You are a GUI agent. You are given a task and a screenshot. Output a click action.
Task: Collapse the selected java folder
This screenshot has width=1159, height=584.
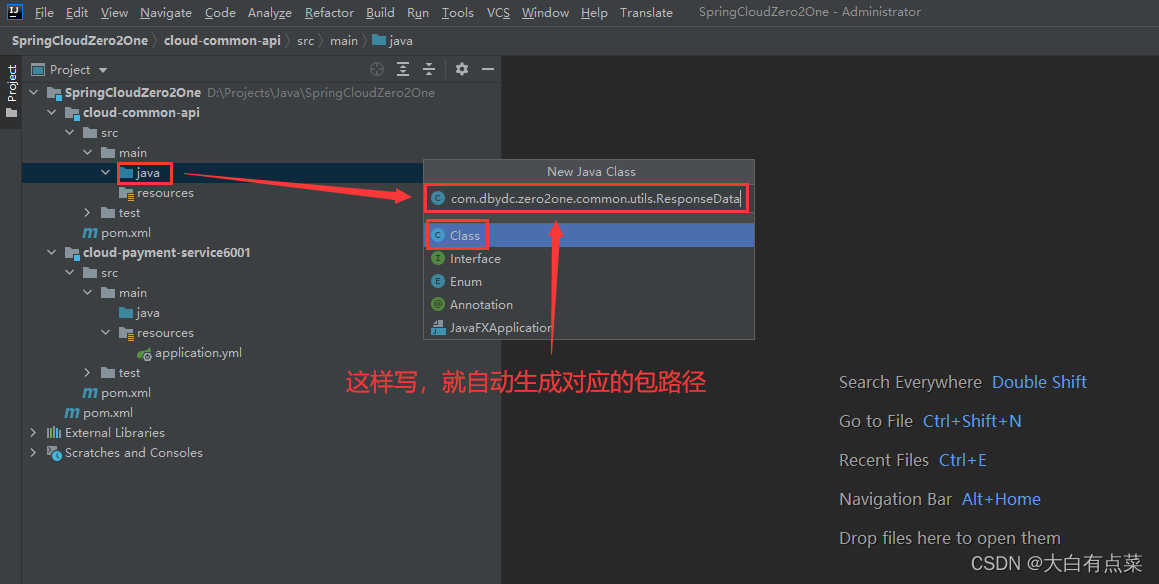[x=106, y=172]
